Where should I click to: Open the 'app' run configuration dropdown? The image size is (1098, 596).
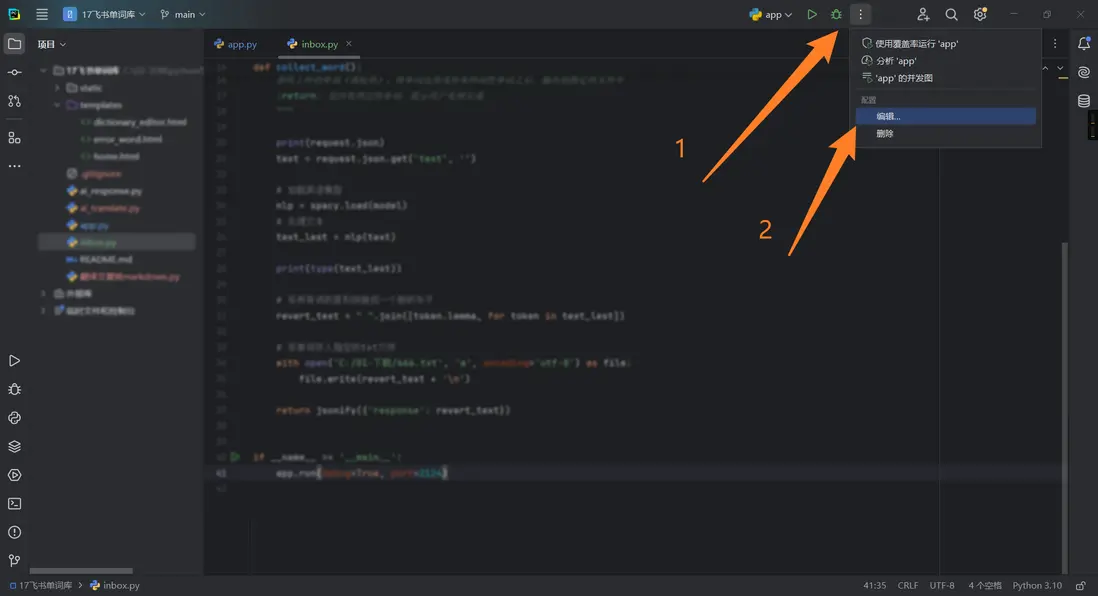770,14
